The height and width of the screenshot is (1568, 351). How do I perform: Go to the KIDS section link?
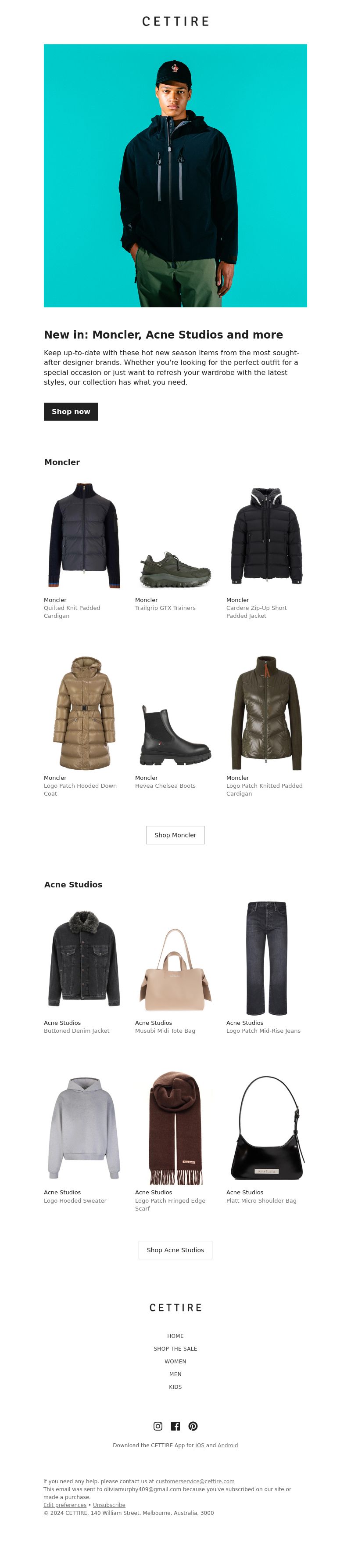point(175,1387)
